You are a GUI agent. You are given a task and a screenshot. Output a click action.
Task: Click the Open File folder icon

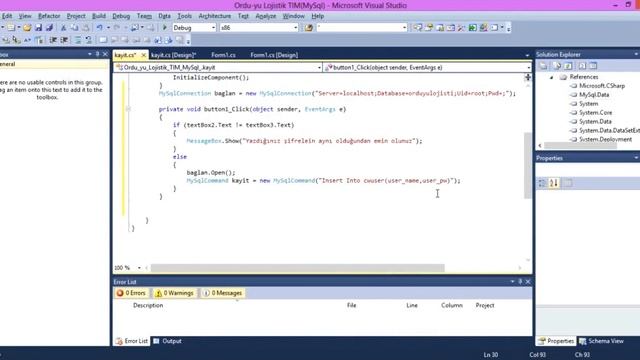coord(27,28)
